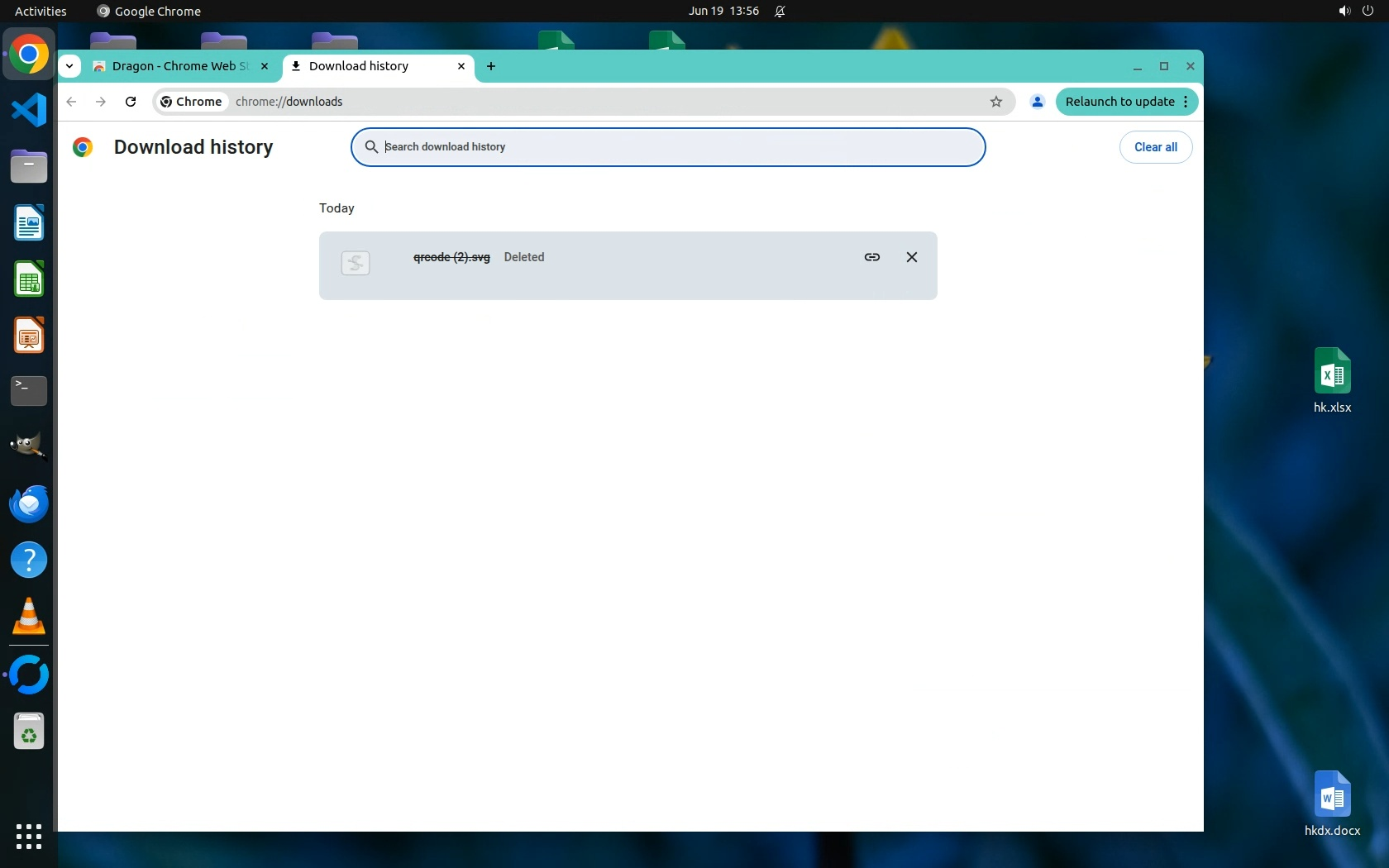
Task: Click the back navigation arrow
Action: tap(72, 102)
